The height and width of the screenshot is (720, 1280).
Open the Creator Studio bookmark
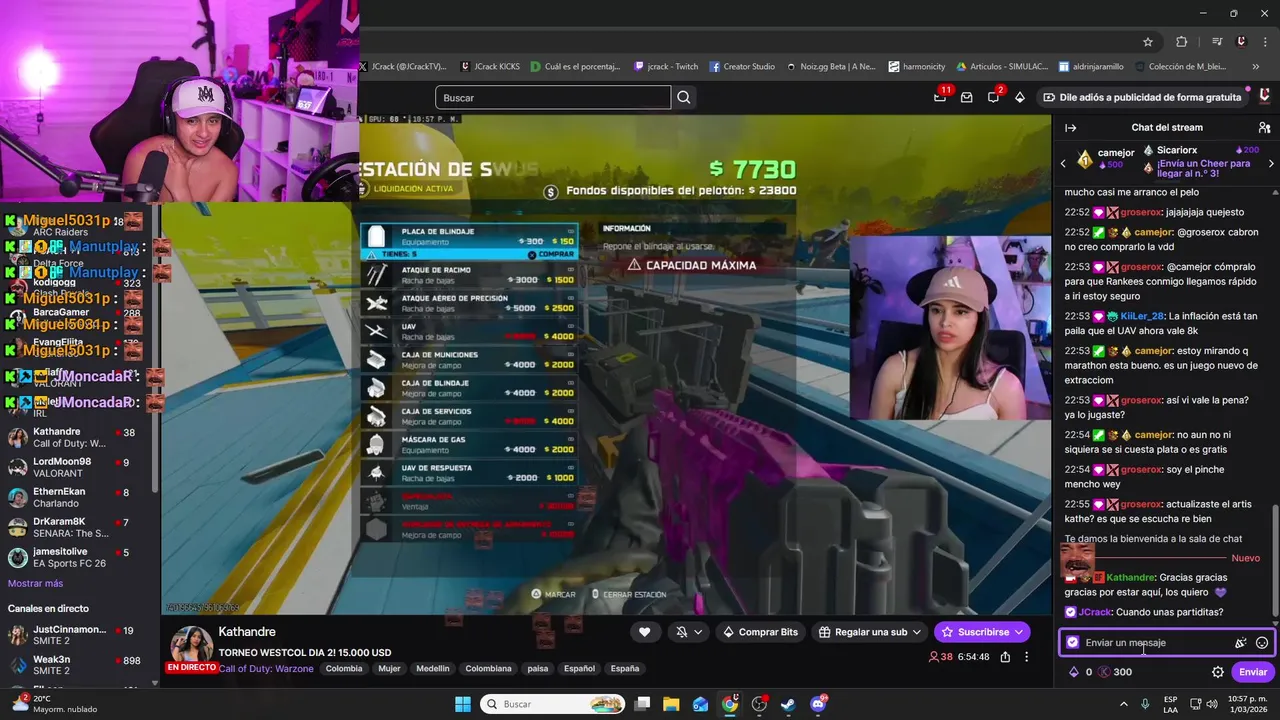tap(742, 67)
